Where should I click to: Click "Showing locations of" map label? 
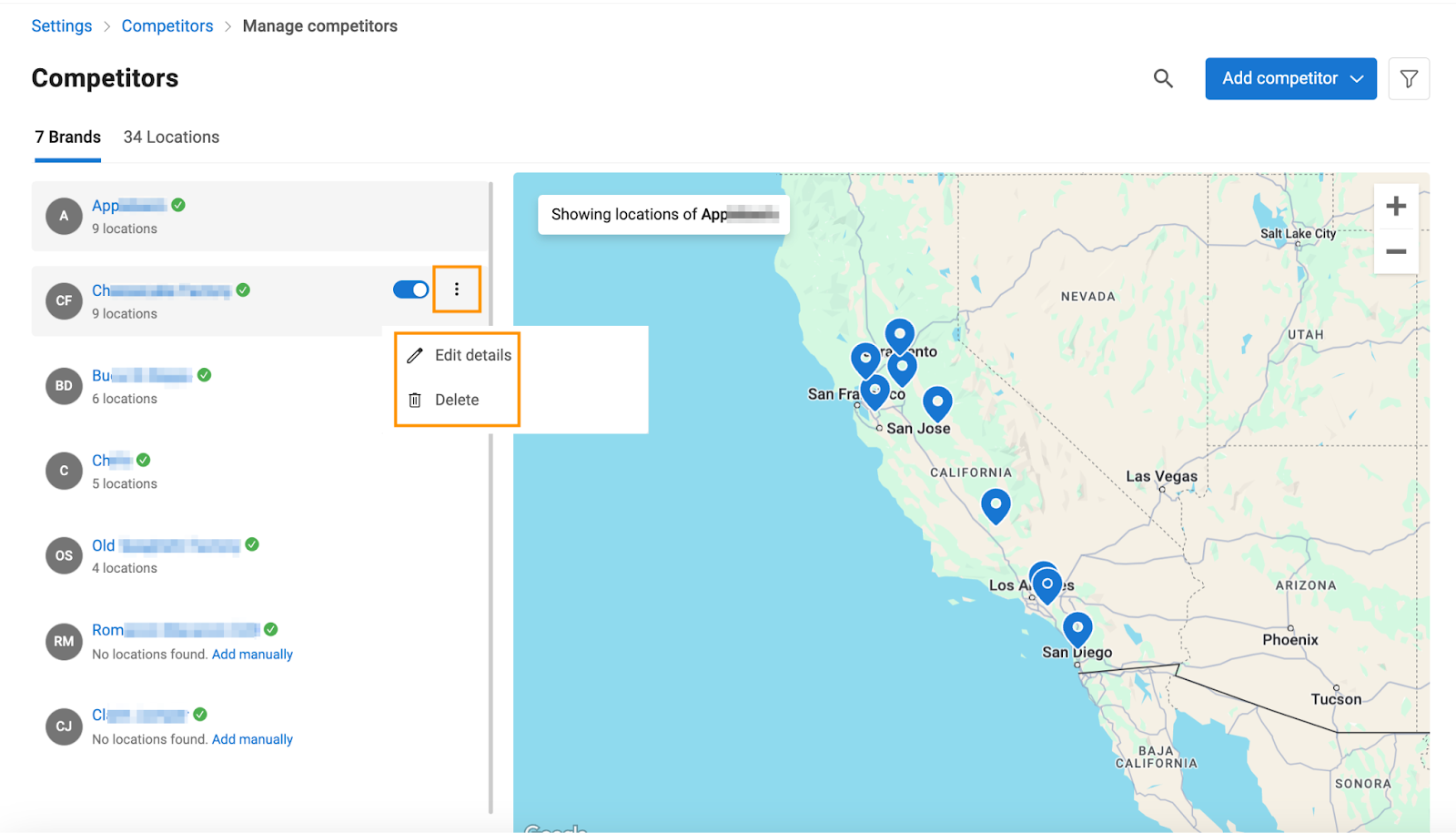pos(663,215)
